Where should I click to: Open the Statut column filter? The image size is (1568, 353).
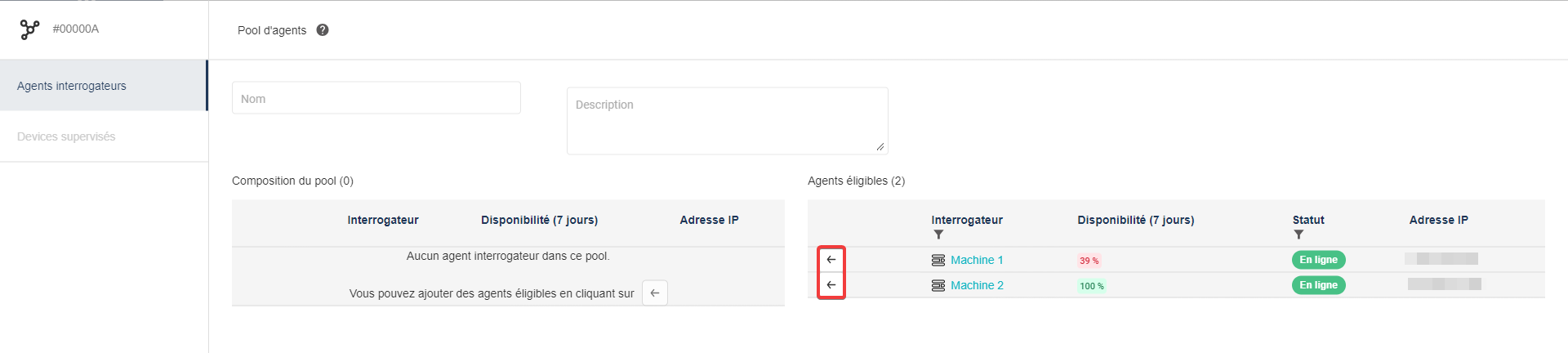coord(1298,235)
